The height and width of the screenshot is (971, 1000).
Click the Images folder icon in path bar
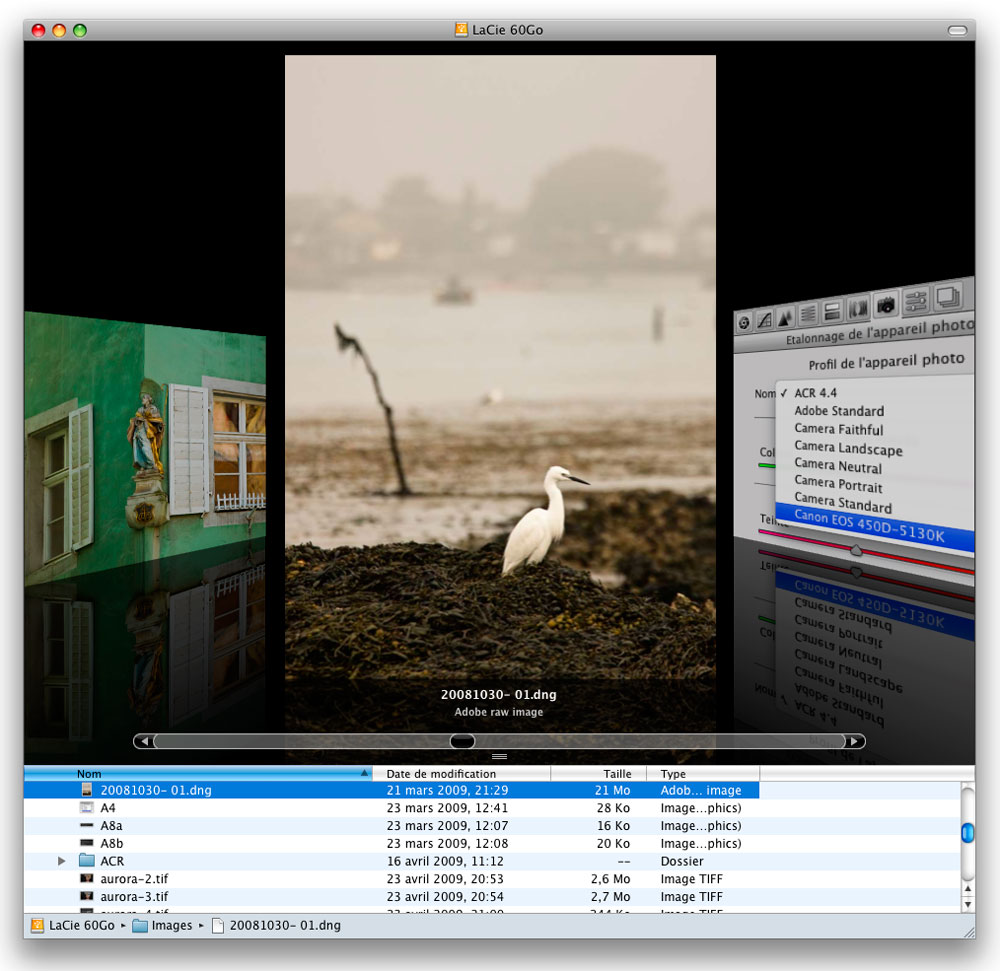tap(140, 925)
